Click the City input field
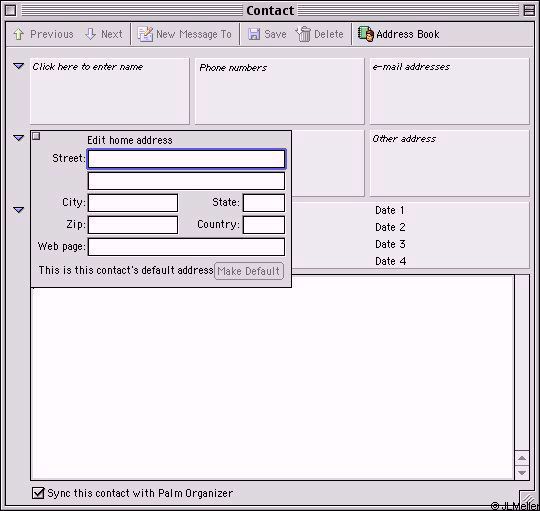This screenshot has width=540, height=511. coord(133,203)
